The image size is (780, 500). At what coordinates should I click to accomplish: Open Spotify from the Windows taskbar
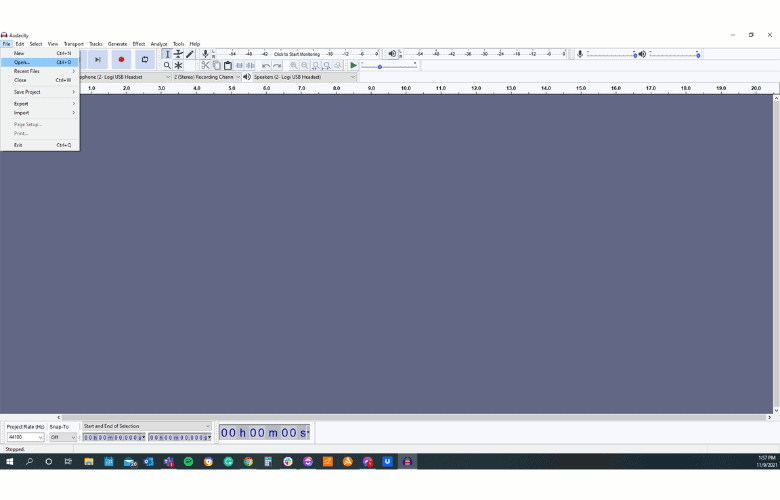click(x=188, y=461)
